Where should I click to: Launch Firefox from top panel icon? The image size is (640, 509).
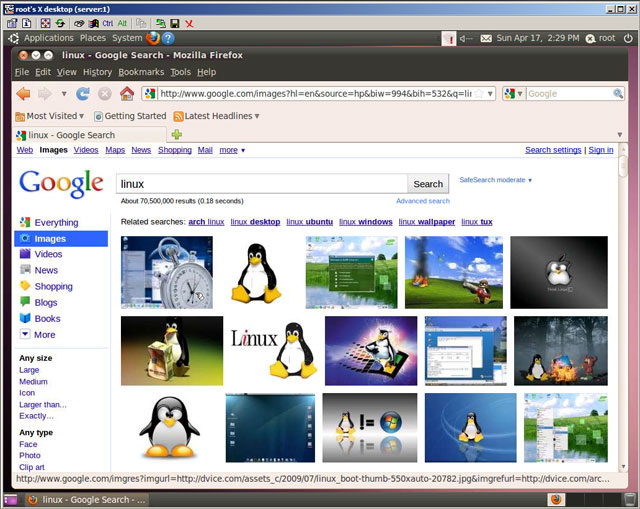coord(153,38)
